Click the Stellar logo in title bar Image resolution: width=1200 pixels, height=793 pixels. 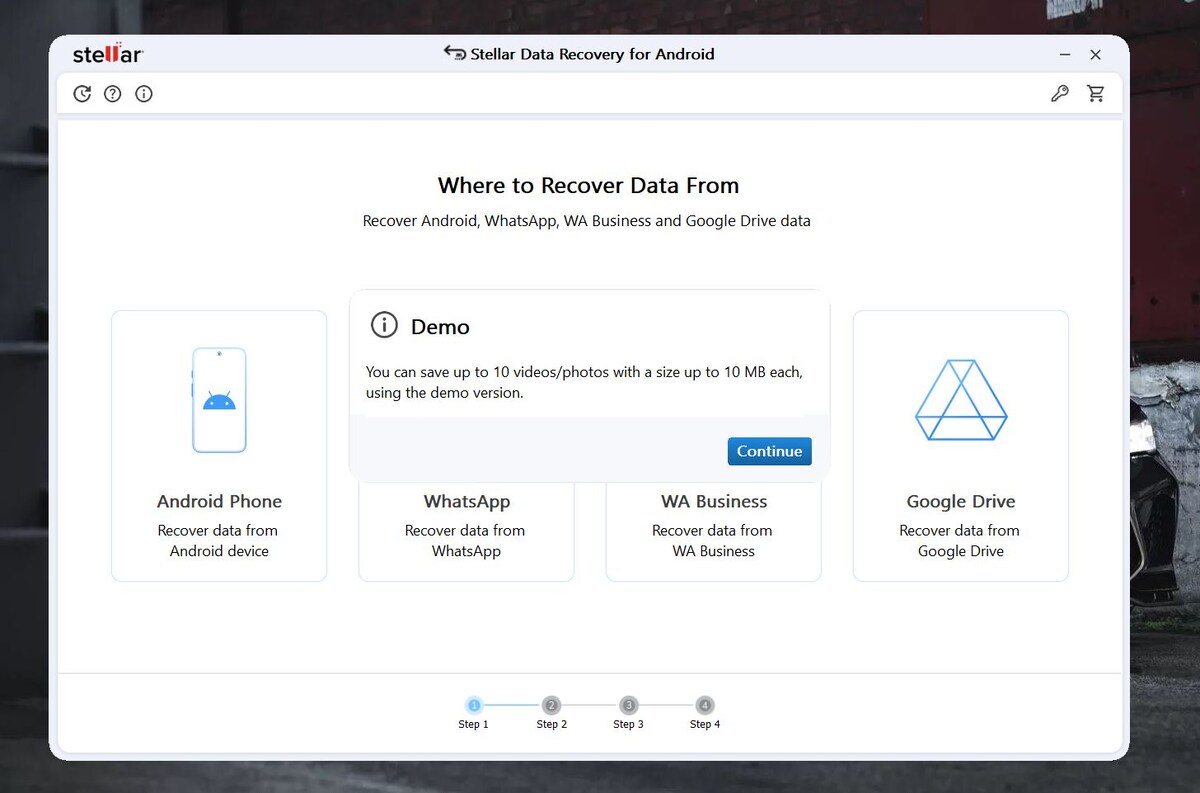point(107,54)
